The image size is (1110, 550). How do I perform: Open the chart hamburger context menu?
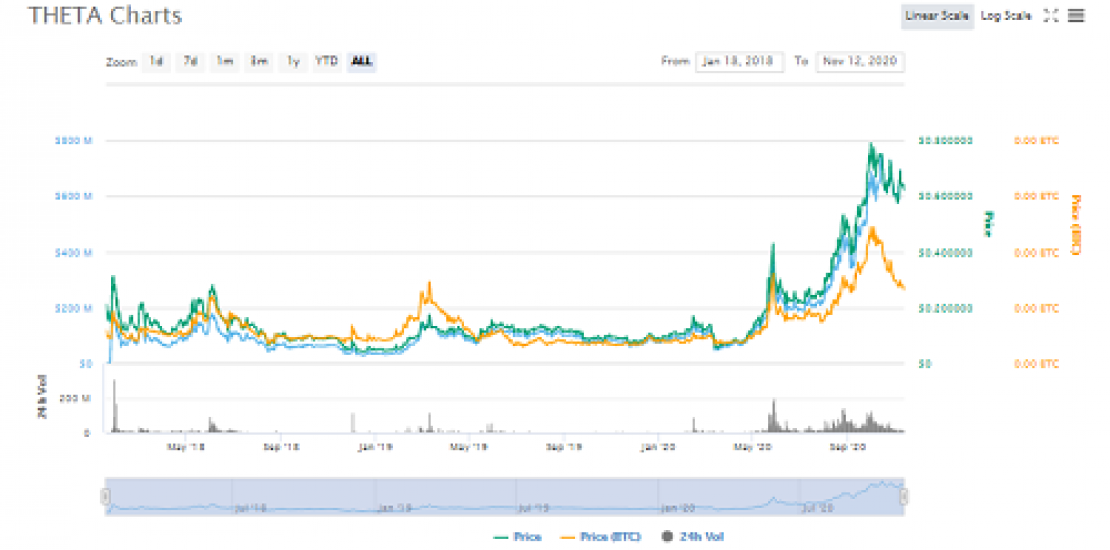pyautogui.click(x=1076, y=16)
